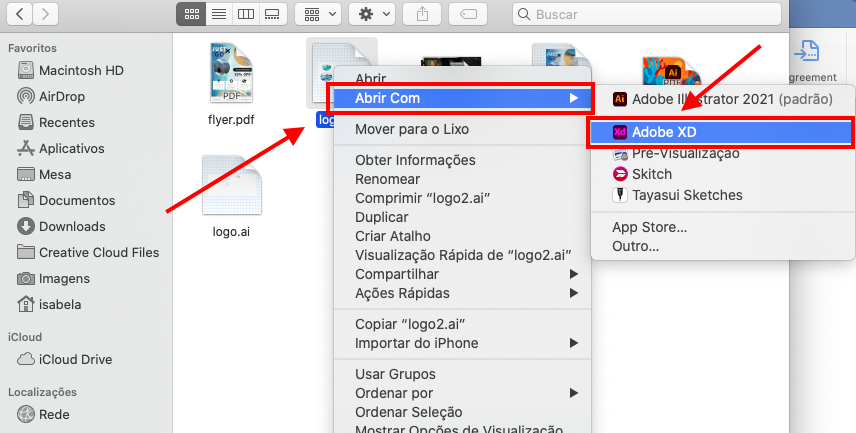Open Macintosh HD in sidebar
This screenshot has width=856, height=433.
coord(71,70)
